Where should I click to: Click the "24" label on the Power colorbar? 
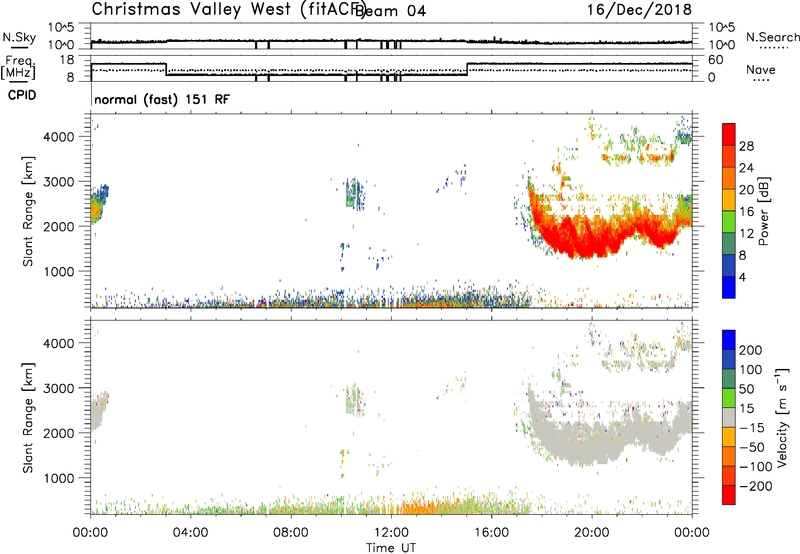746,168
